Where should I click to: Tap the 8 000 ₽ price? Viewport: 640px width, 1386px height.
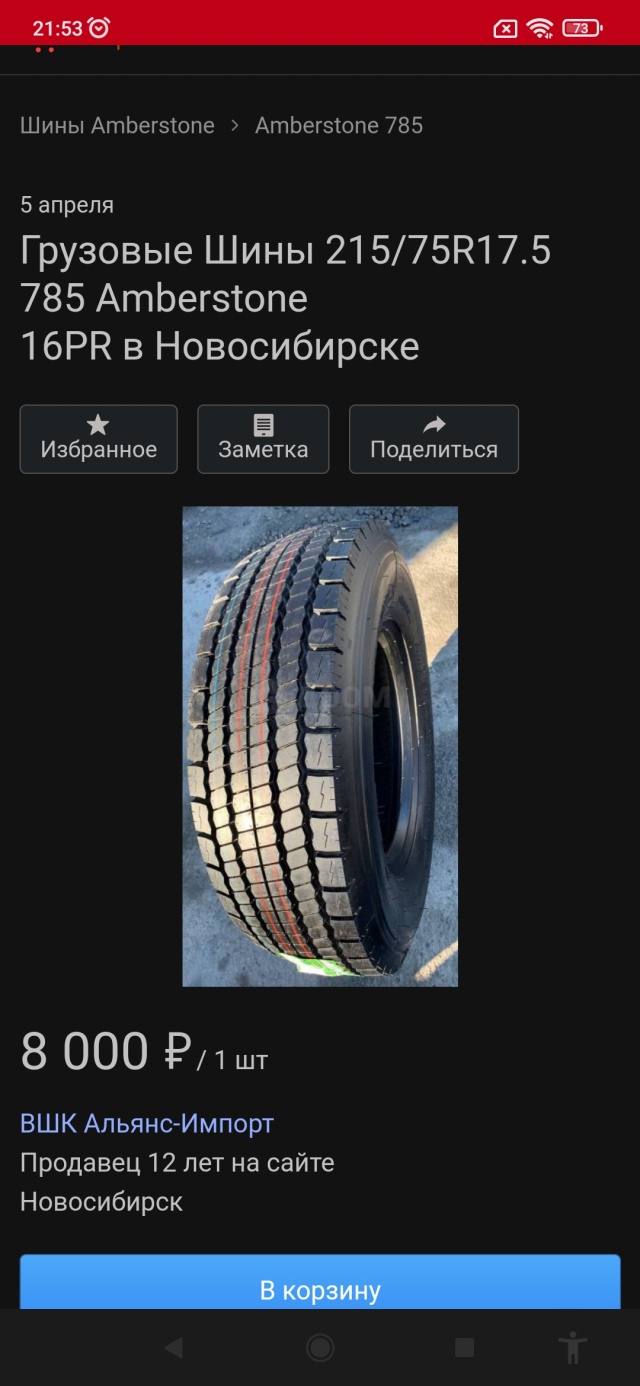(x=105, y=1052)
